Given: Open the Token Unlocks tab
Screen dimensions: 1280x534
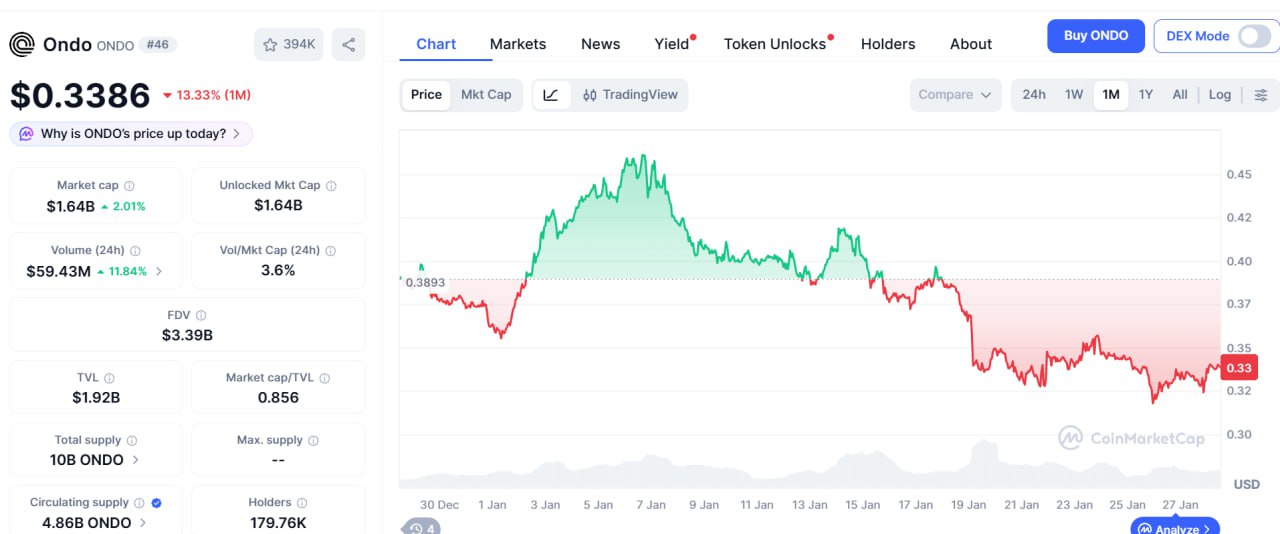Looking at the screenshot, I should (x=775, y=44).
